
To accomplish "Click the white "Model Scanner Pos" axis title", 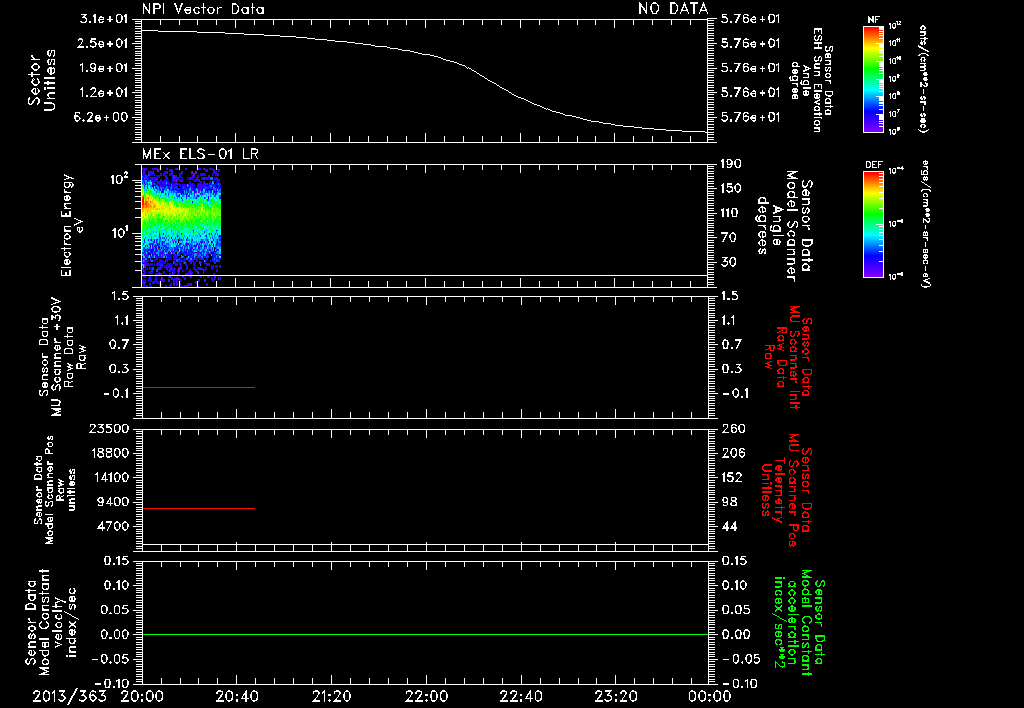I will click(56, 490).
